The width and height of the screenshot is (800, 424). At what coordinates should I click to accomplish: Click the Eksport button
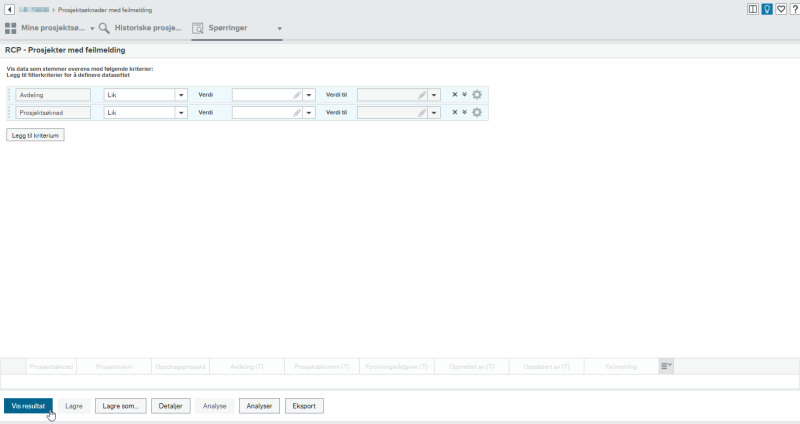point(304,406)
